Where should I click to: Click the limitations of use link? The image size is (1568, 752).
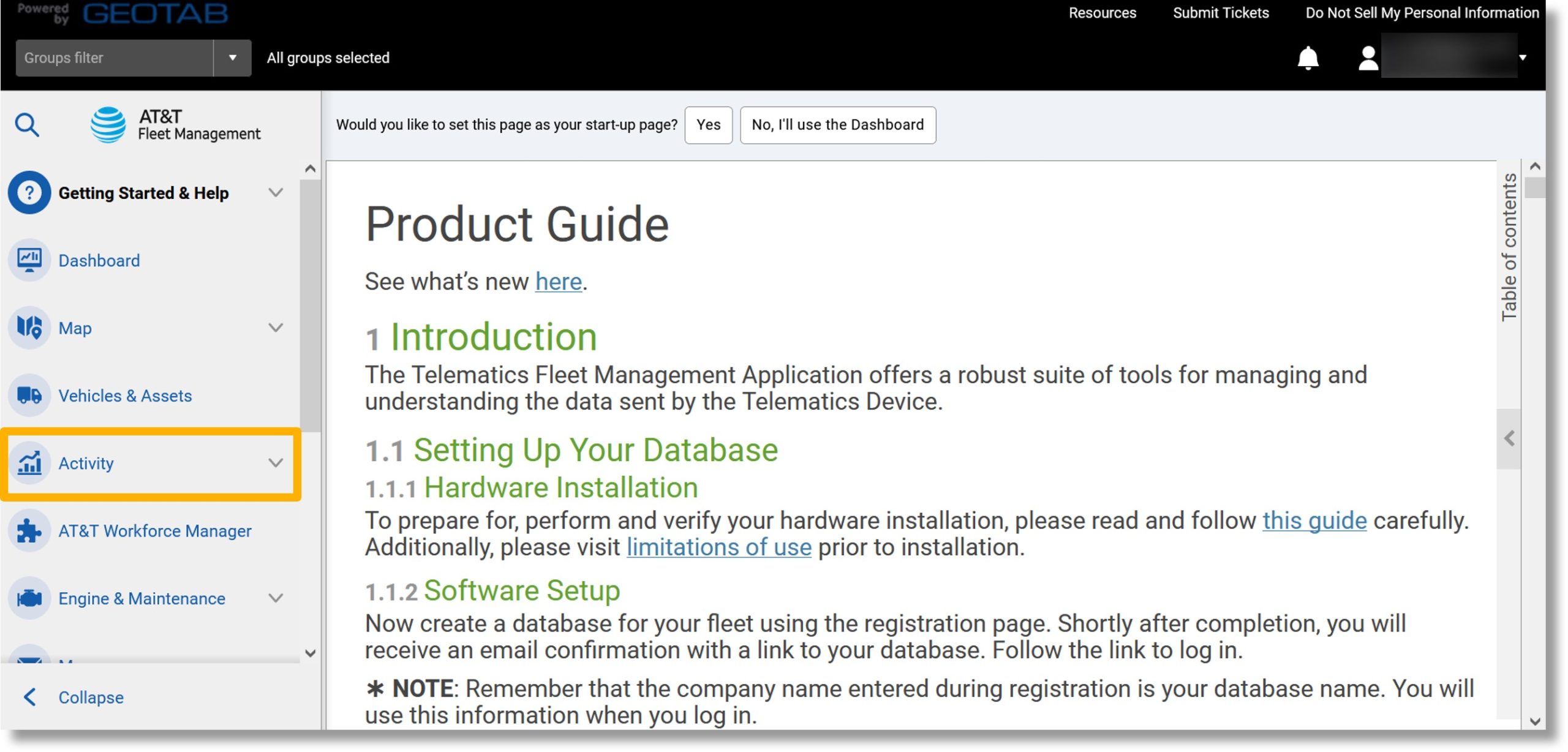(x=718, y=548)
